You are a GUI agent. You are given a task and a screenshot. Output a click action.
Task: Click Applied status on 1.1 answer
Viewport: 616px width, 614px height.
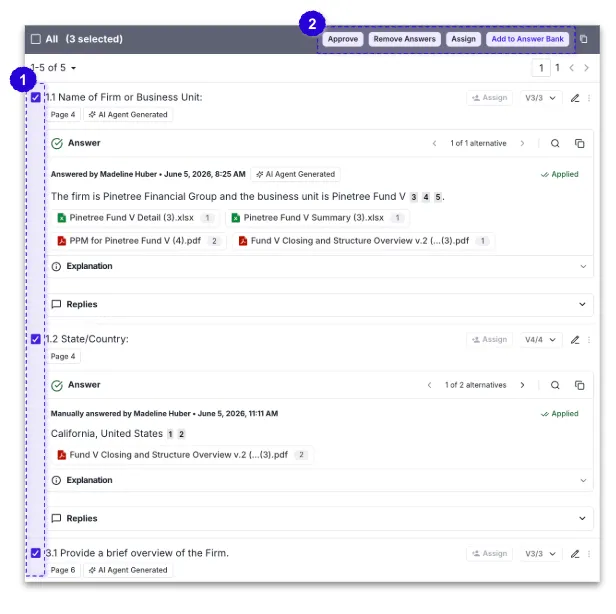point(559,174)
